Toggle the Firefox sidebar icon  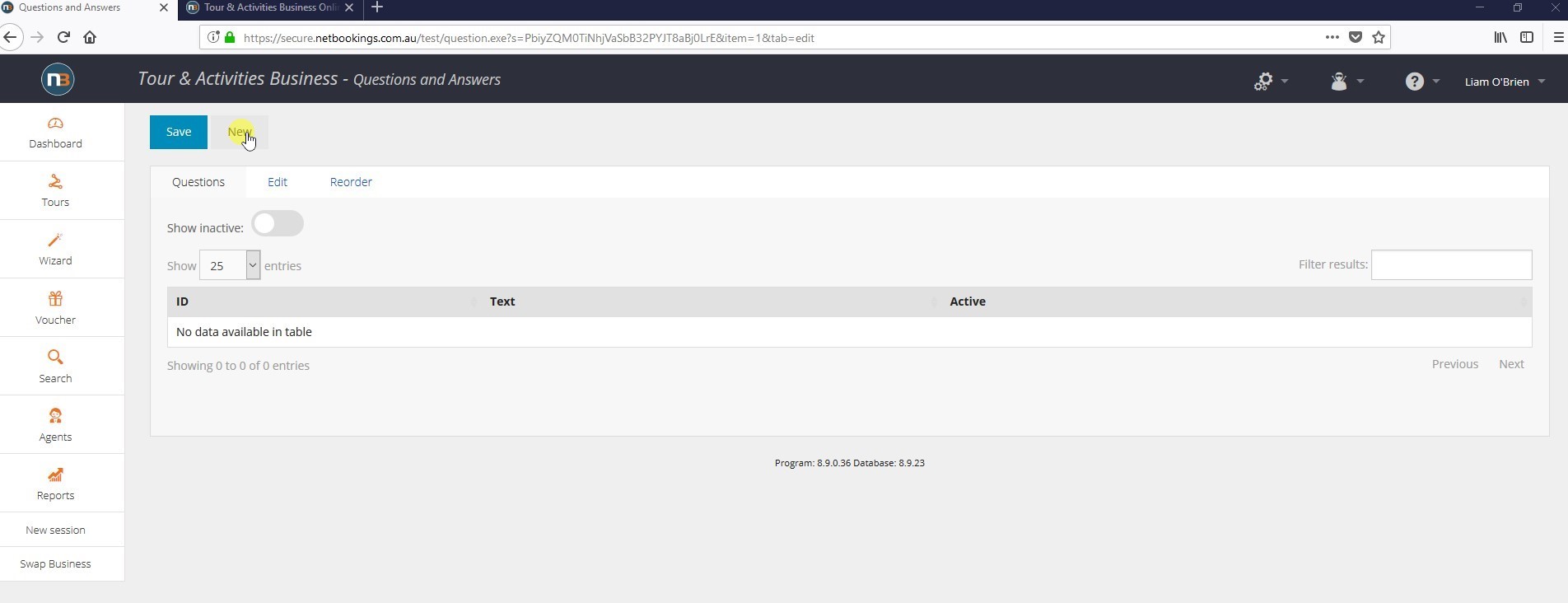coord(1527,37)
